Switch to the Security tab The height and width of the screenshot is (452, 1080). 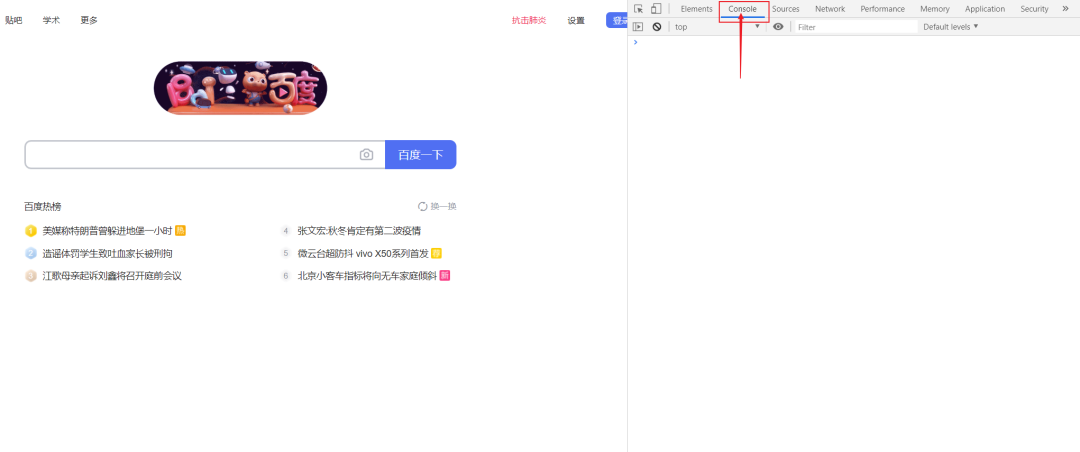pyautogui.click(x=1035, y=9)
